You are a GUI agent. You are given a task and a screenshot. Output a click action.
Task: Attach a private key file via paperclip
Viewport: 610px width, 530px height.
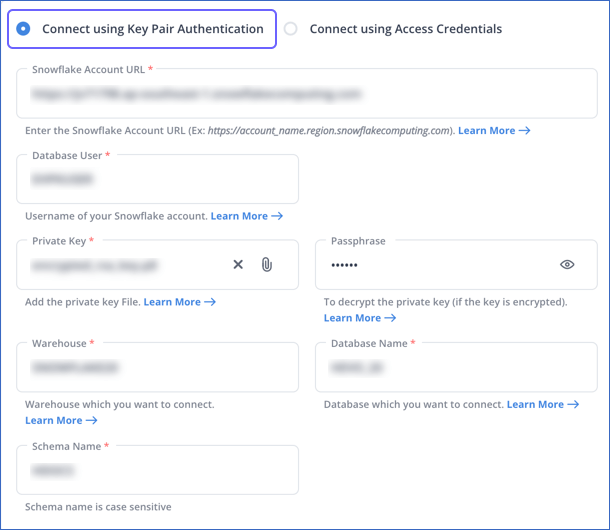[266, 265]
